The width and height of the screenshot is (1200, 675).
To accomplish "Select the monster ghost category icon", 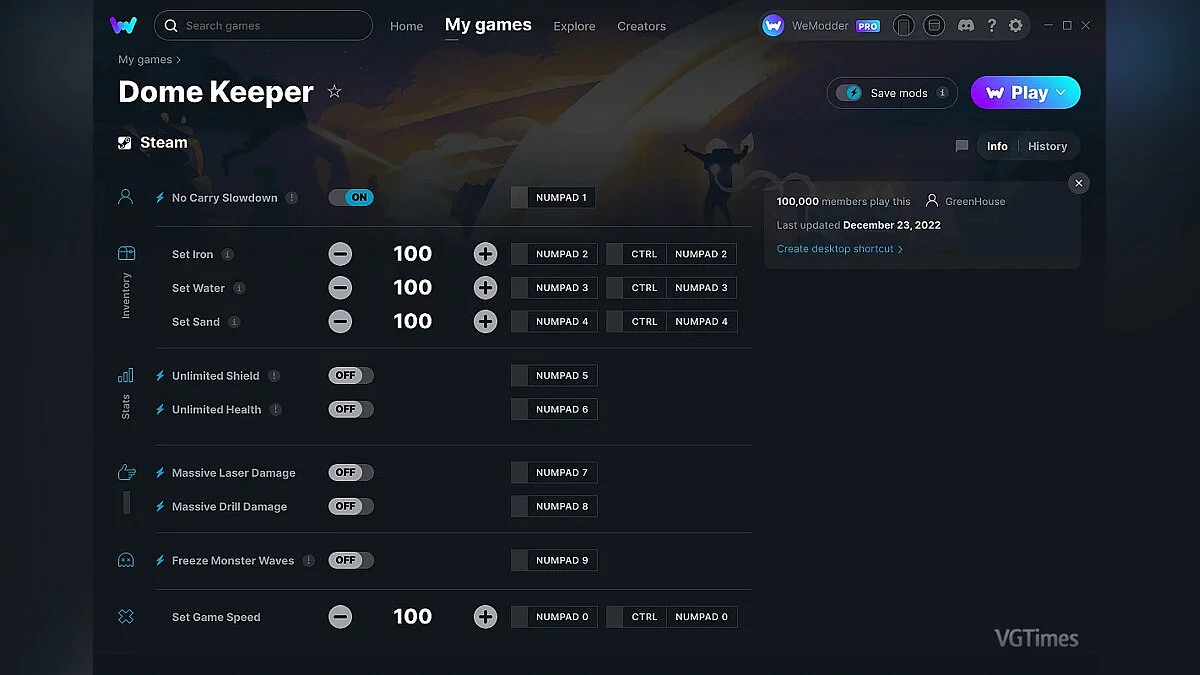I will click(x=126, y=560).
